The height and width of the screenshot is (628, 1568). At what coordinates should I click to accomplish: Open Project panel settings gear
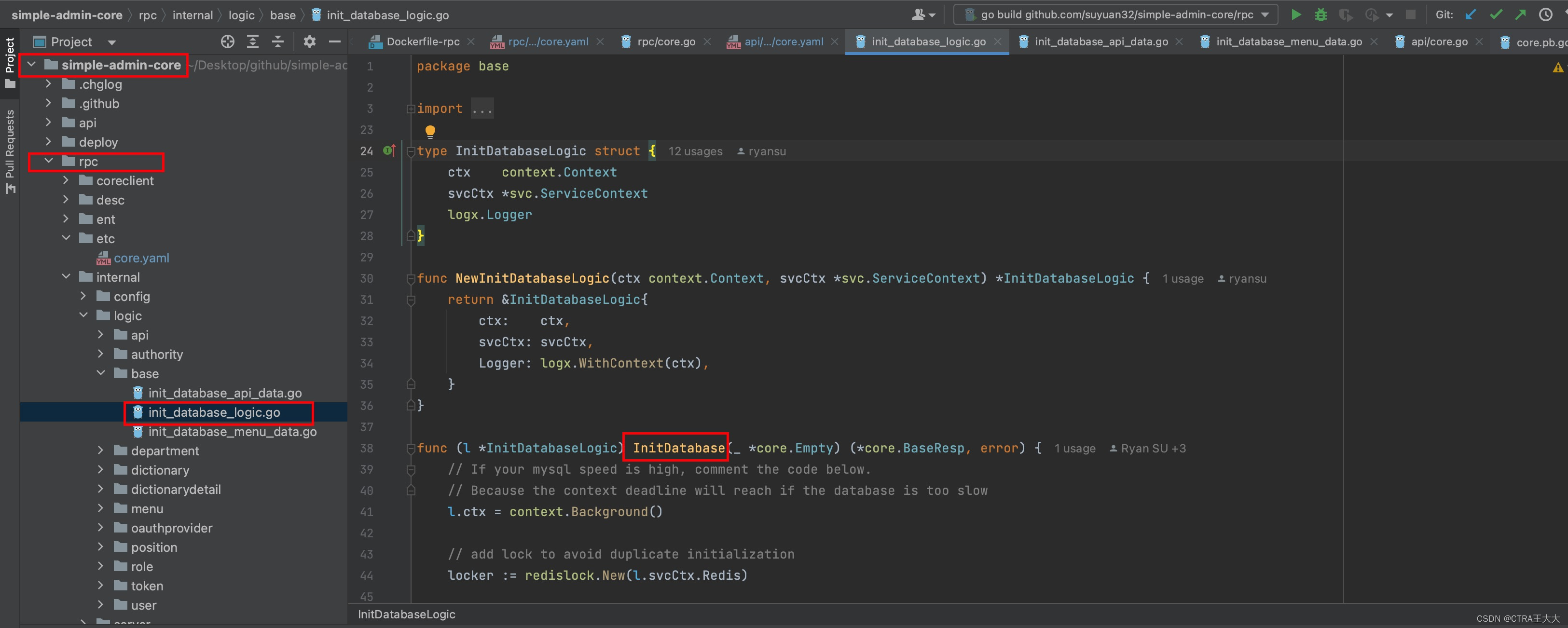coord(309,41)
